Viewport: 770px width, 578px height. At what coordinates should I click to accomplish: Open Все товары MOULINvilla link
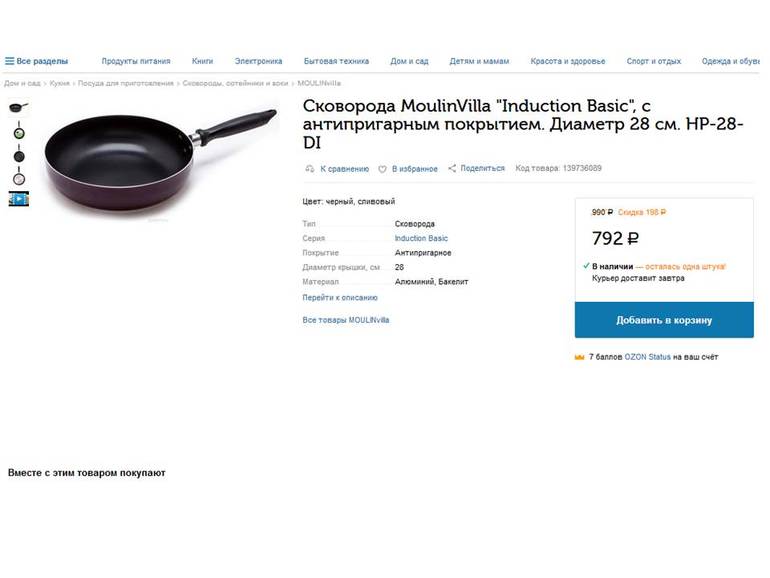tap(346, 320)
